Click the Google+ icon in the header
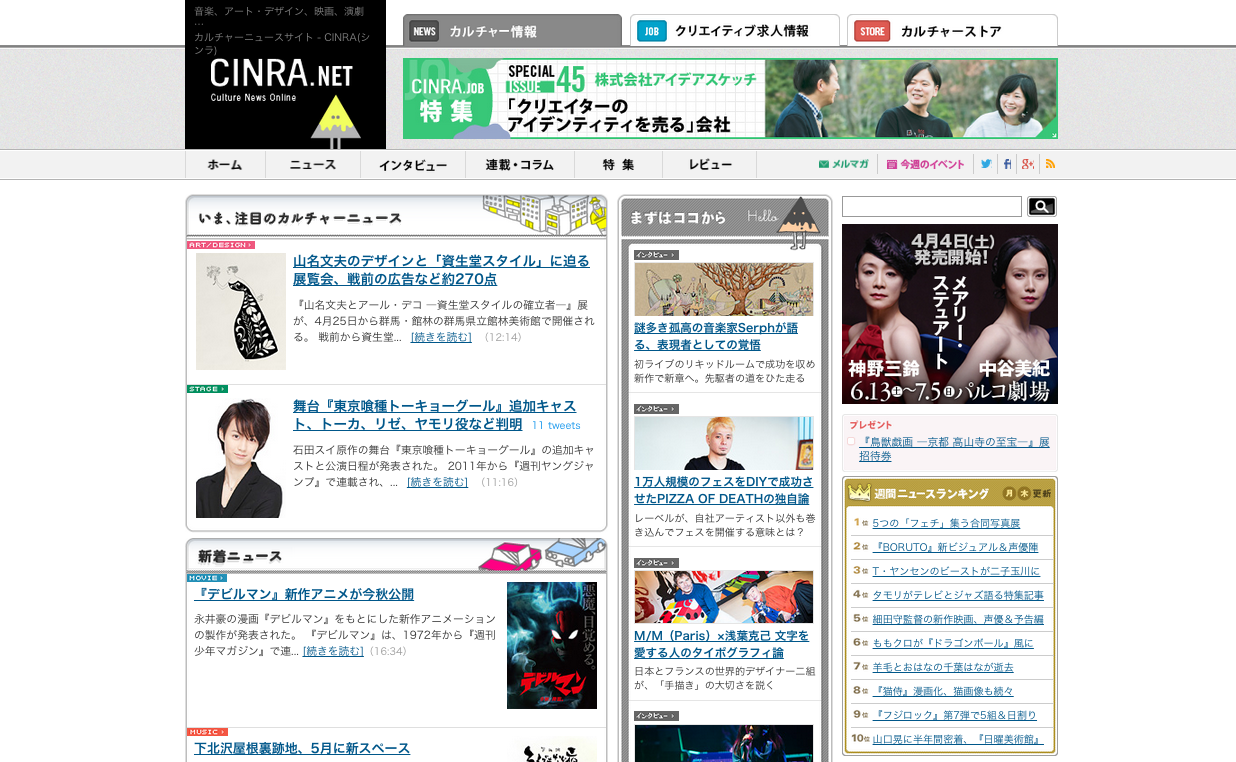 1028,163
